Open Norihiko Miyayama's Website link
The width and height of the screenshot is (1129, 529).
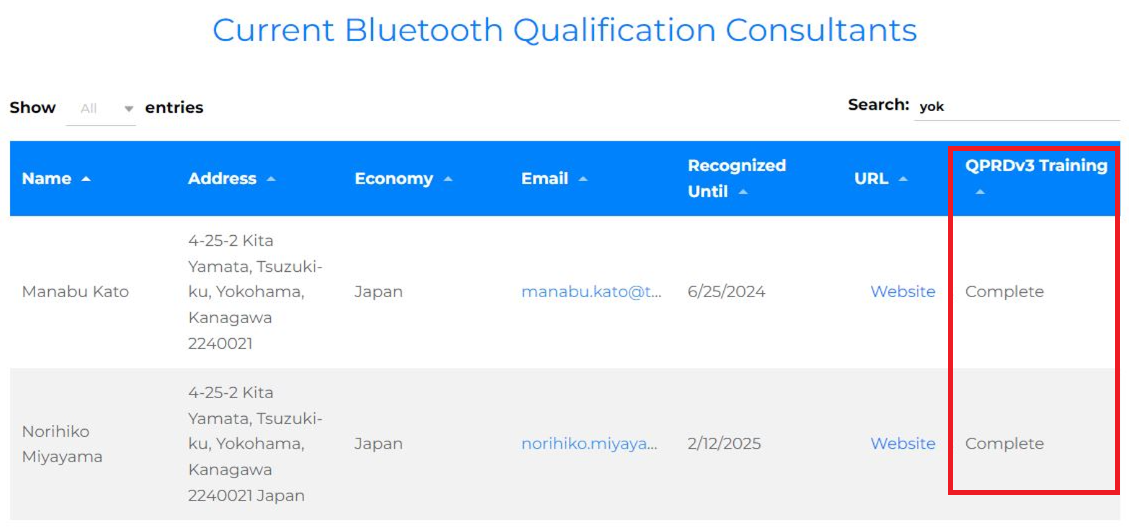[903, 443]
